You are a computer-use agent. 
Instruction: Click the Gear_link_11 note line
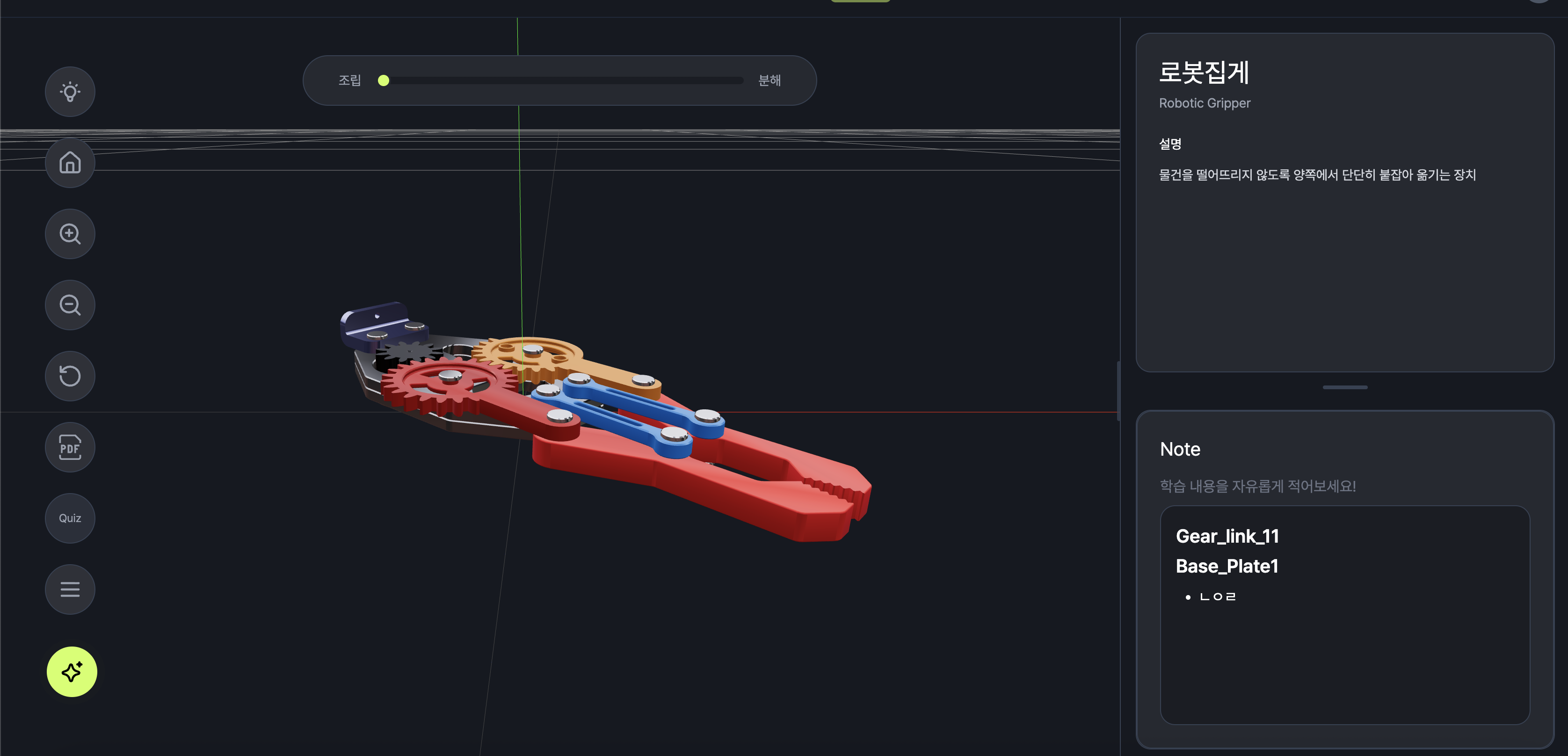tap(1227, 536)
